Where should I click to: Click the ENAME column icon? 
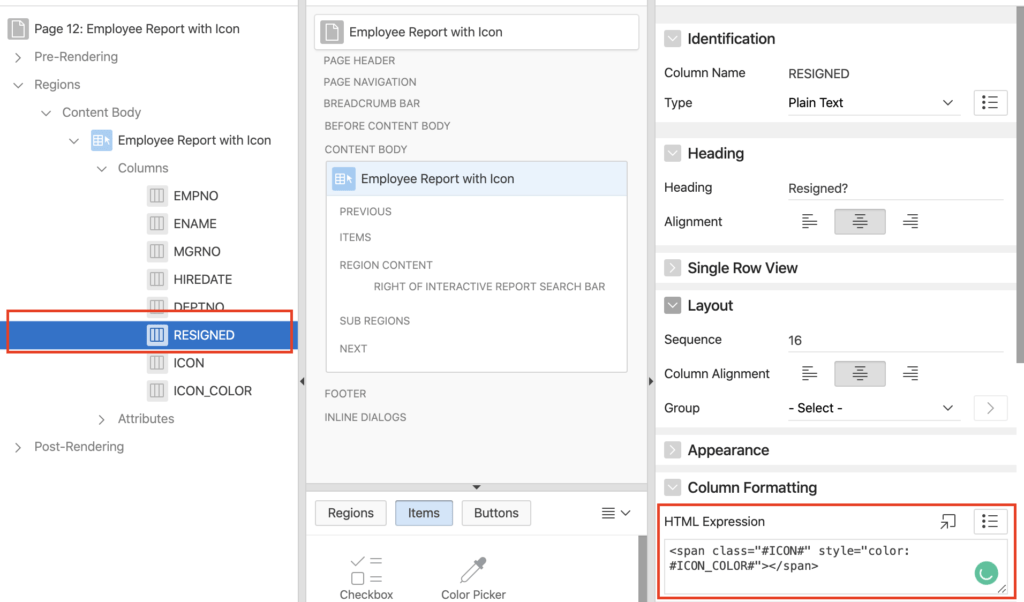(x=157, y=223)
